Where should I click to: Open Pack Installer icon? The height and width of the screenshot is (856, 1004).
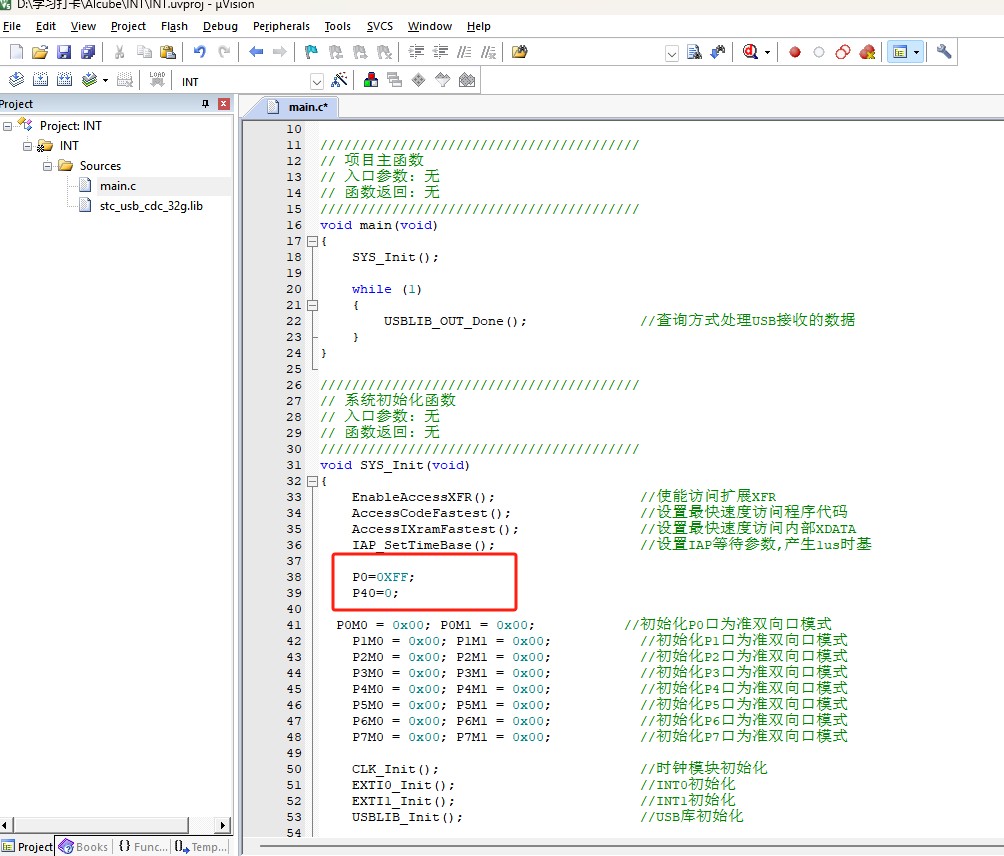point(467,80)
